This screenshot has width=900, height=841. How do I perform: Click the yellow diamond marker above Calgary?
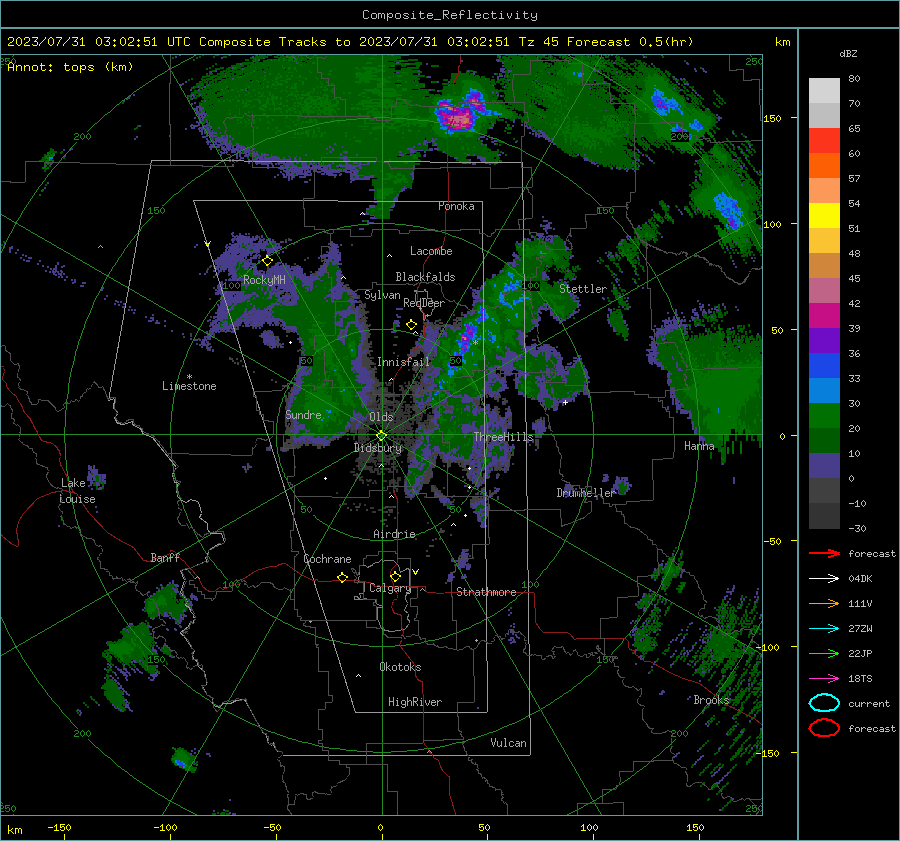(x=395, y=576)
